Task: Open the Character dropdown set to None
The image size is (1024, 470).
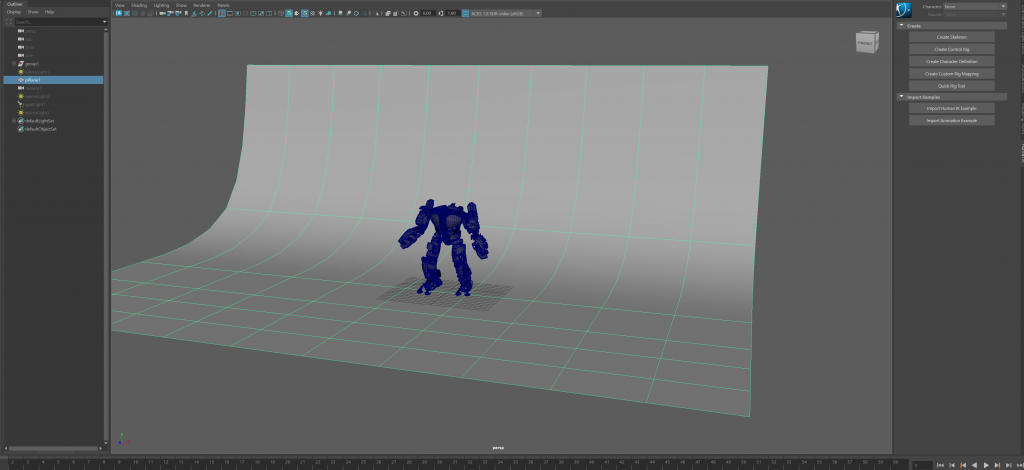Action: point(975,6)
